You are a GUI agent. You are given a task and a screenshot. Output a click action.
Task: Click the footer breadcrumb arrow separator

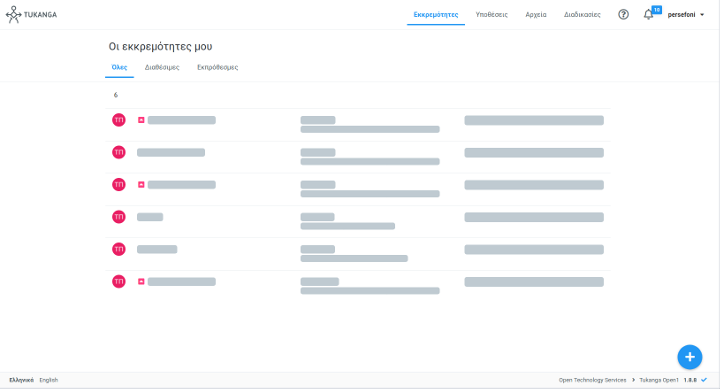[633, 380]
